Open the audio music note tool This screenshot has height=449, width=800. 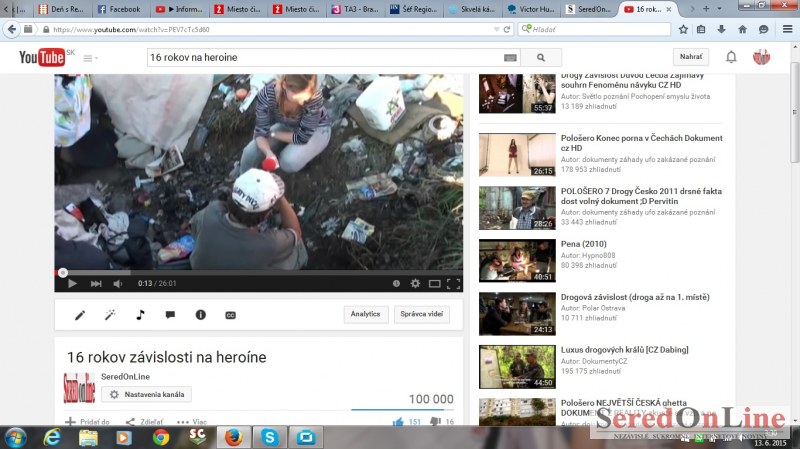pyautogui.click(x=140, y=315)
